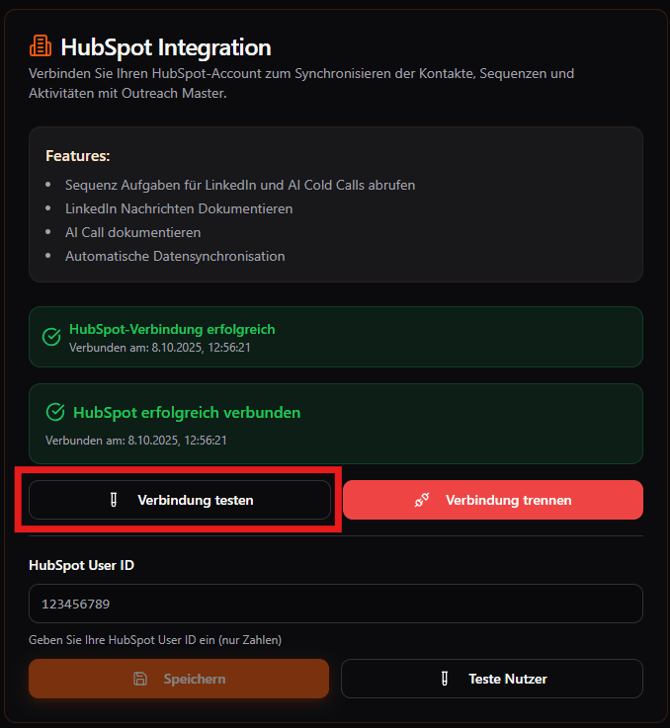Save the user ID with "Speichern"
Image resolution: width=670 pixels, height=728 pixels.
click(x=179, y=679)
